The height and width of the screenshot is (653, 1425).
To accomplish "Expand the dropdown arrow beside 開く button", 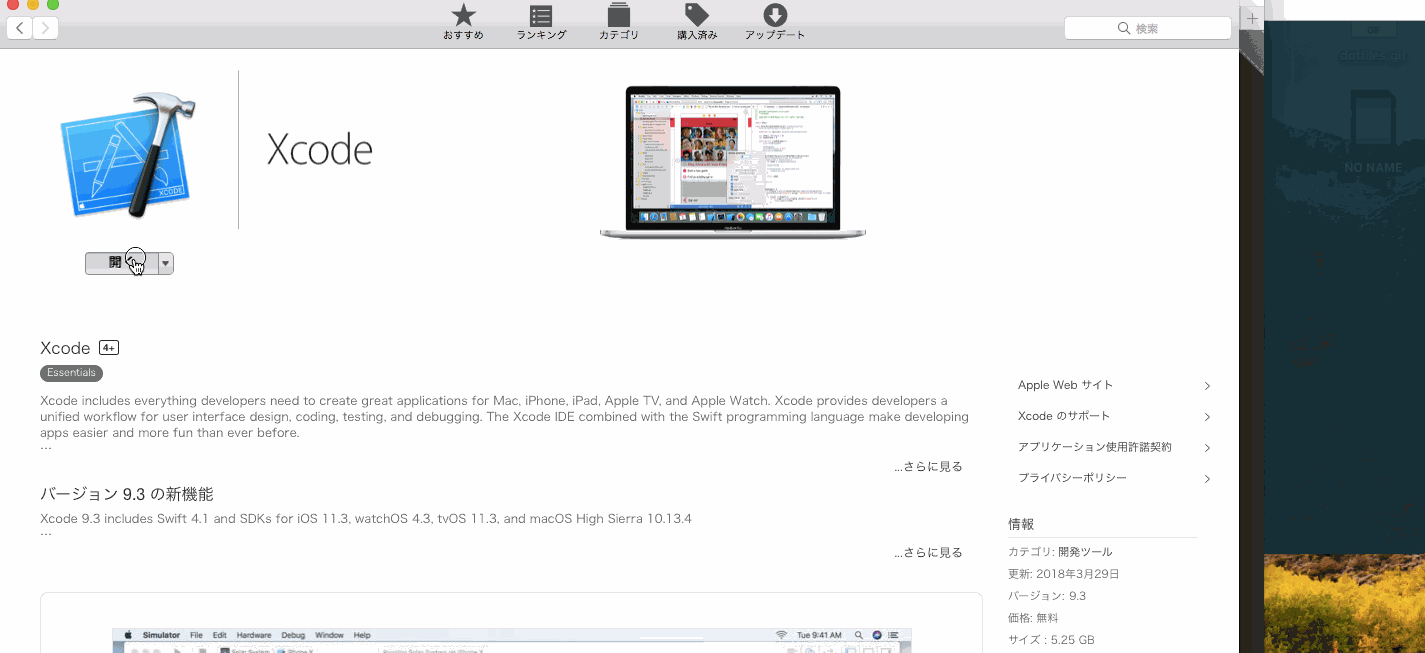I will (166, 263).
